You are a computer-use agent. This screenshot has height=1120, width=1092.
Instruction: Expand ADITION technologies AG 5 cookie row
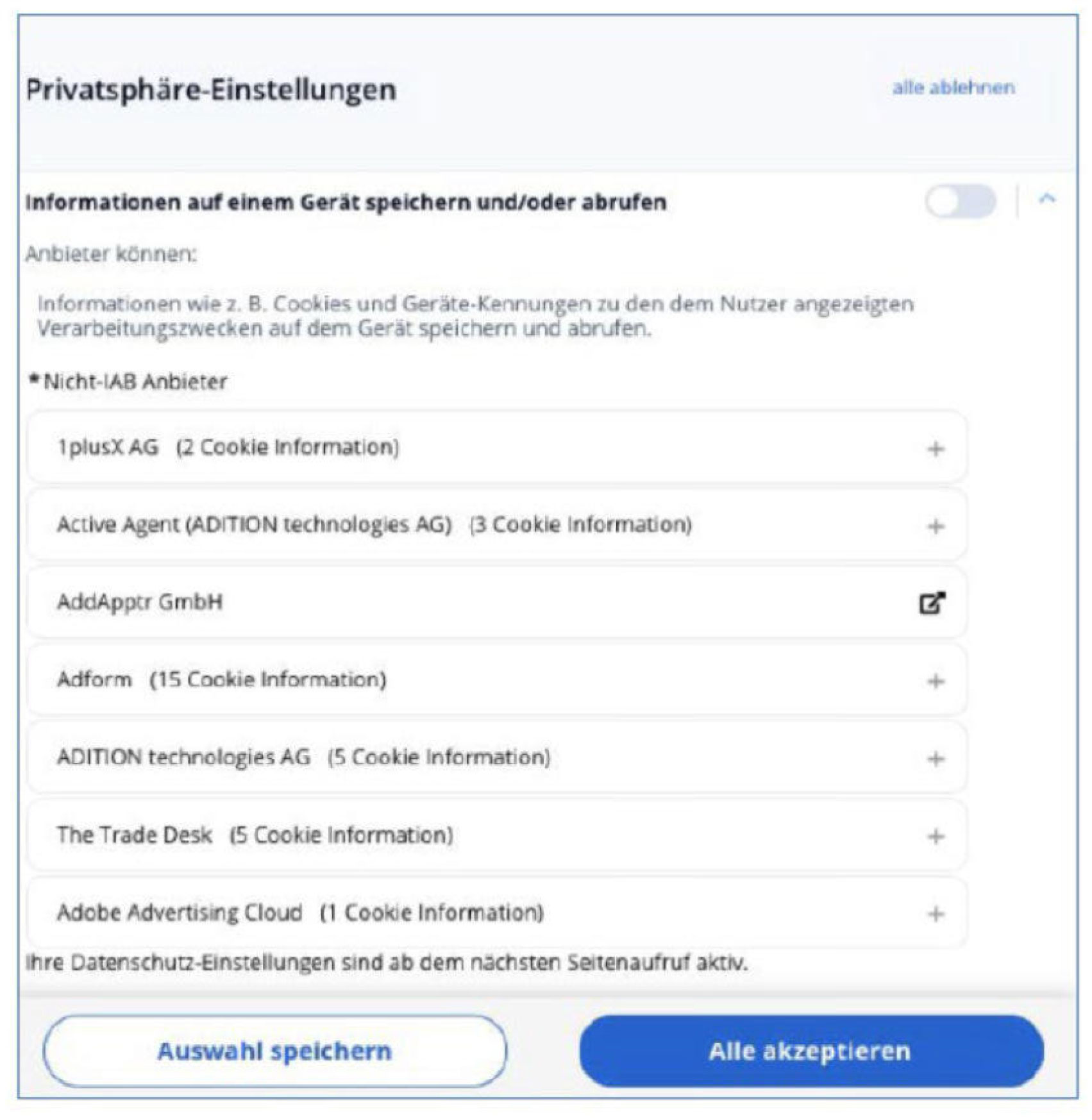coord(303,757)
